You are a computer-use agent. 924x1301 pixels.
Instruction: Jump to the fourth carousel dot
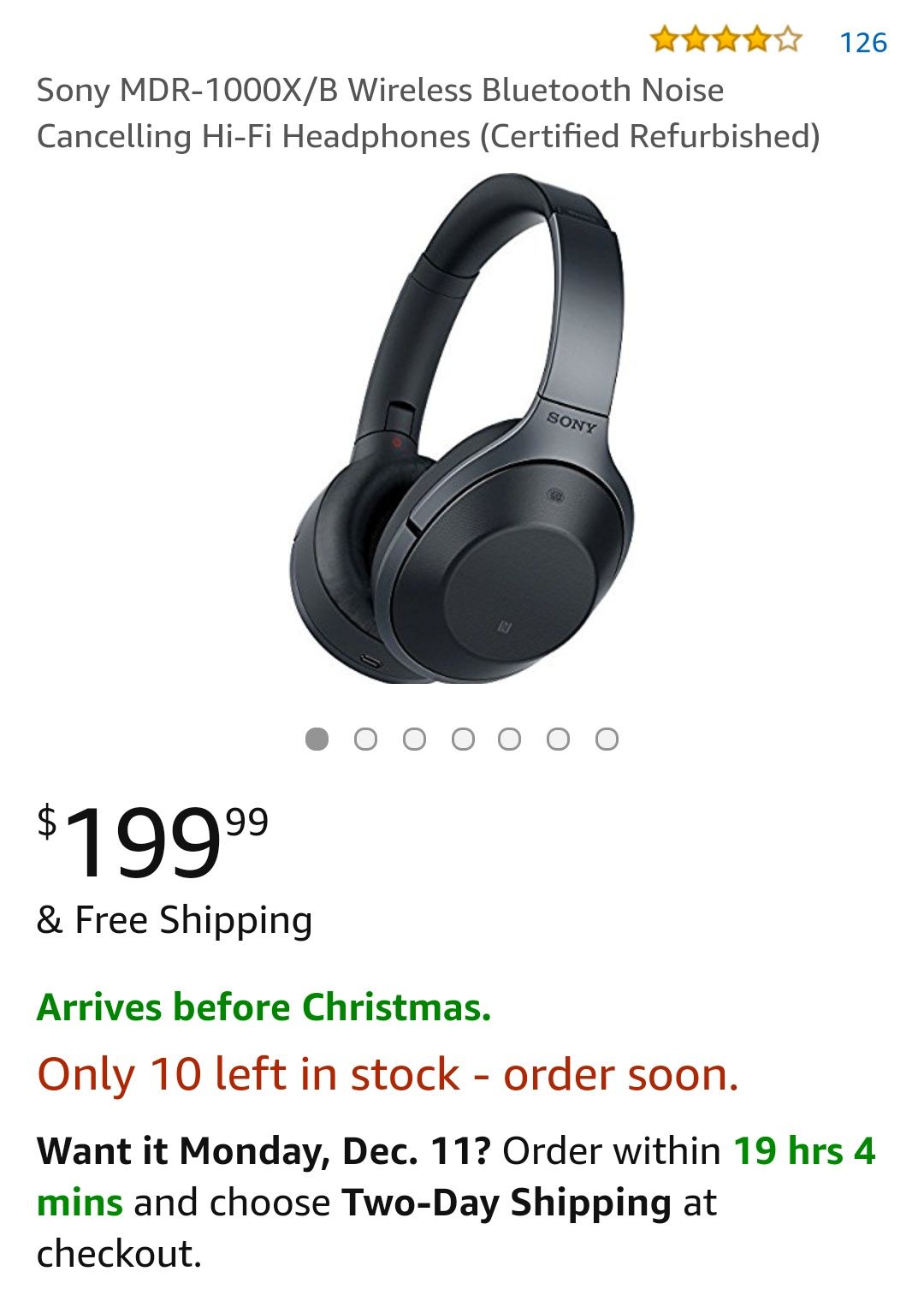(x=463, y=739)
